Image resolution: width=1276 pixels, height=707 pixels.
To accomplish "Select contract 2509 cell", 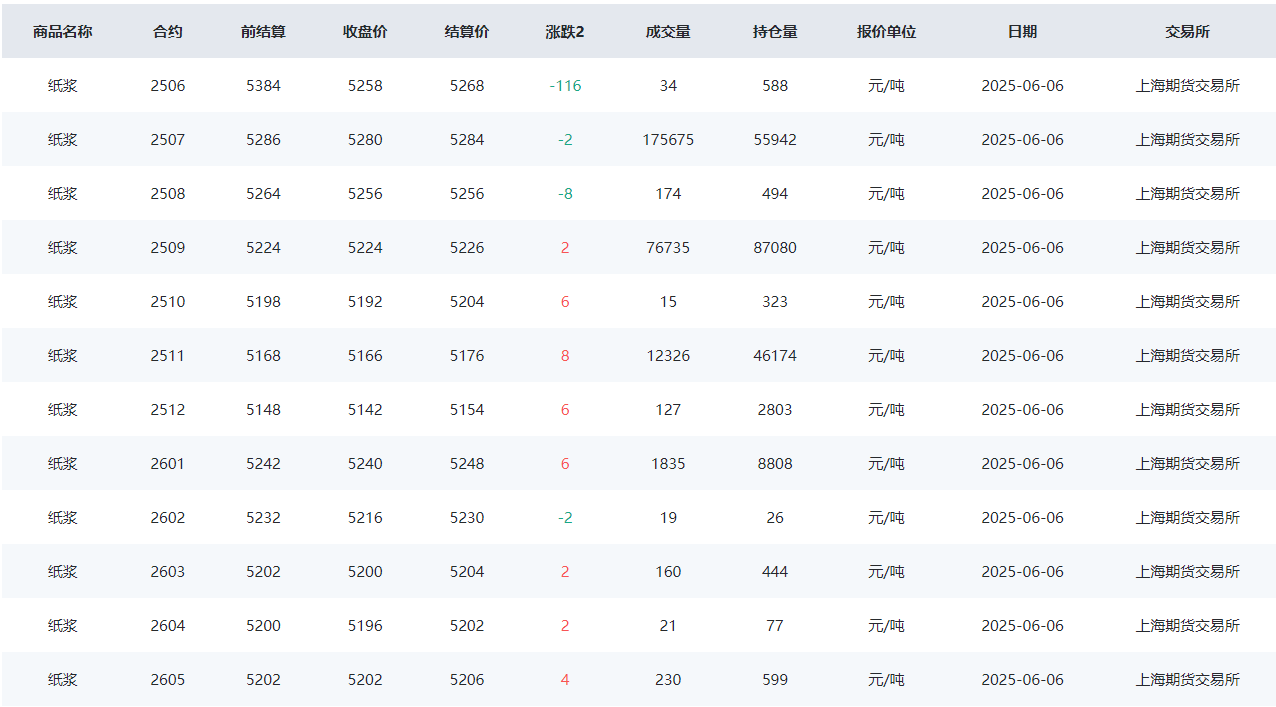I will 168,248.
